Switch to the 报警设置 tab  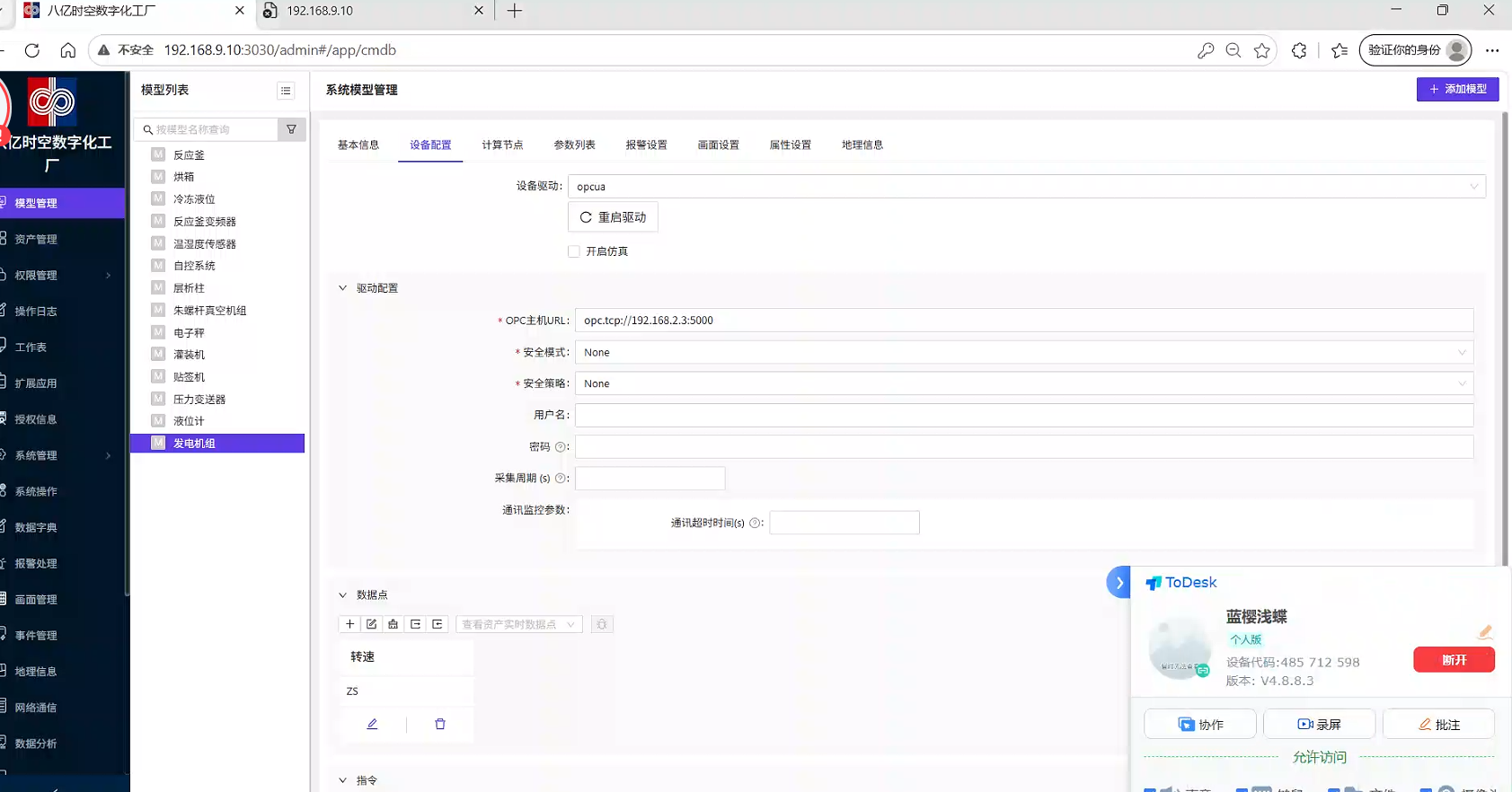(x=646, y=145)
